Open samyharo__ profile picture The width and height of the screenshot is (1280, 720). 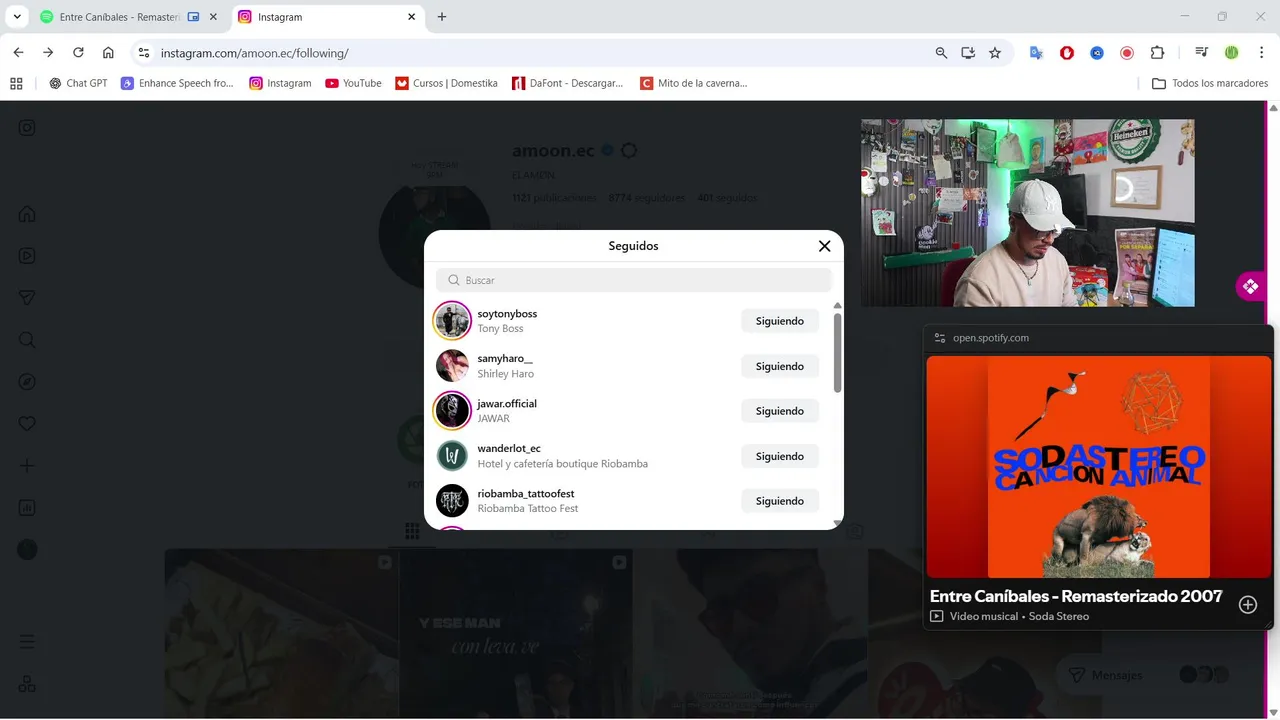click(x=452, y=366)
